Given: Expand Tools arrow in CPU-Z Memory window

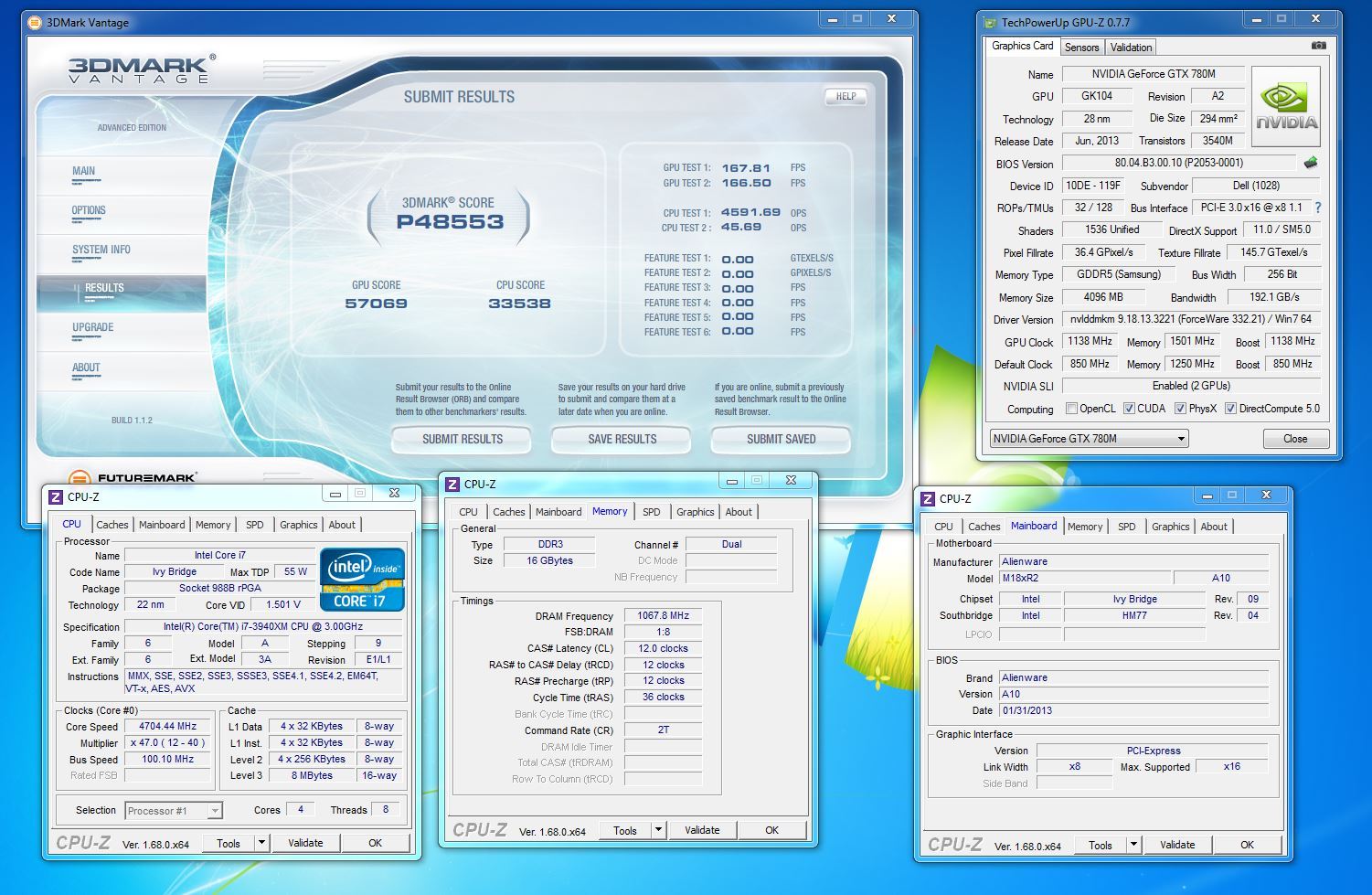Looking at the screenshot, I should (658, 830).
